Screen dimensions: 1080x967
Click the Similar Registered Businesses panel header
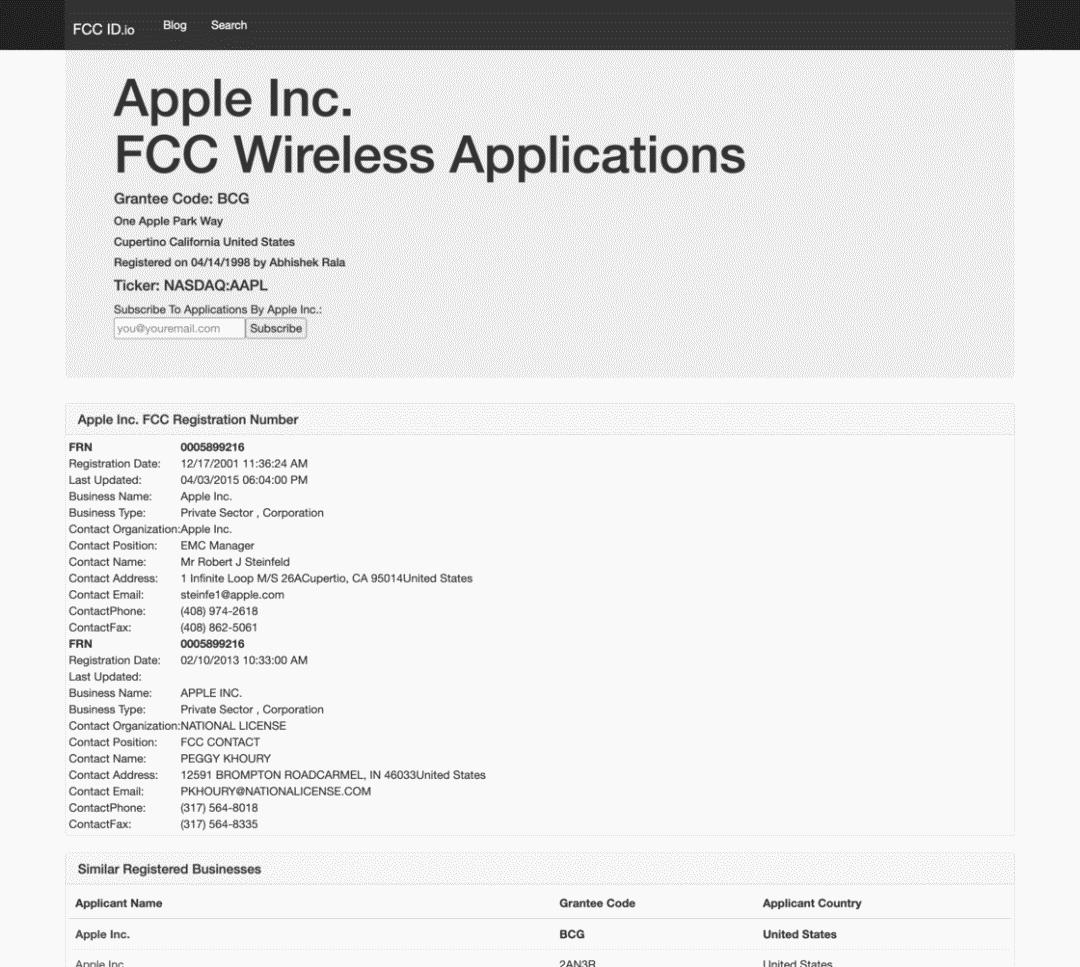pos(539,869)
